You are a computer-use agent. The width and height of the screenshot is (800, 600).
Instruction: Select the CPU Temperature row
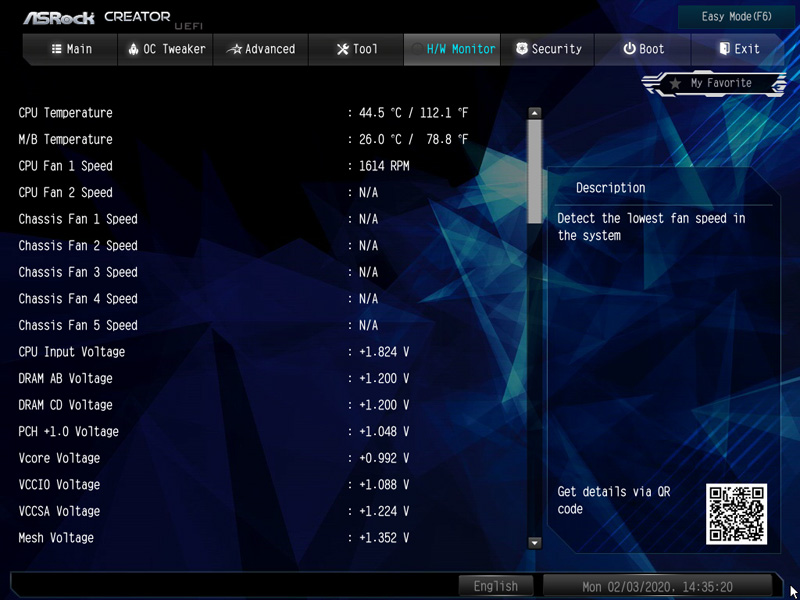tap(243, 113)
